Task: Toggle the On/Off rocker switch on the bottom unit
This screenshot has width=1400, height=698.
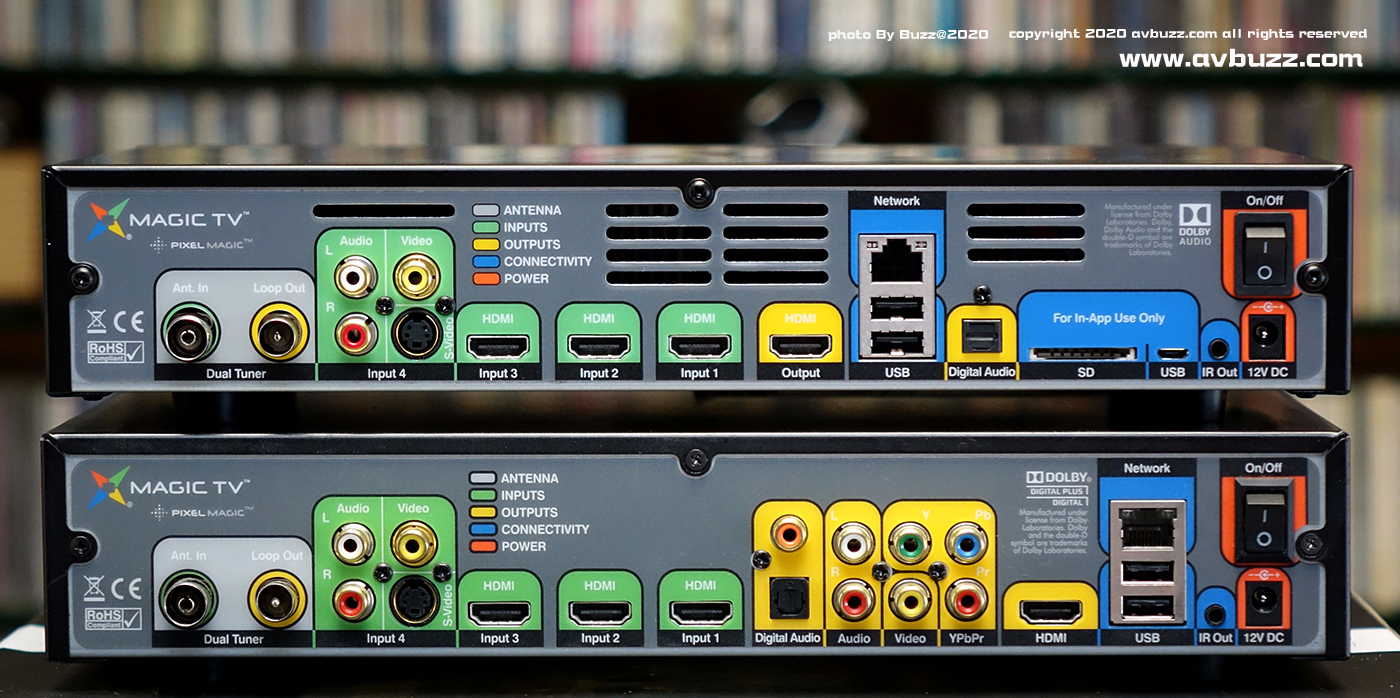Action: pyautogui.click(x=1264, y=523)
